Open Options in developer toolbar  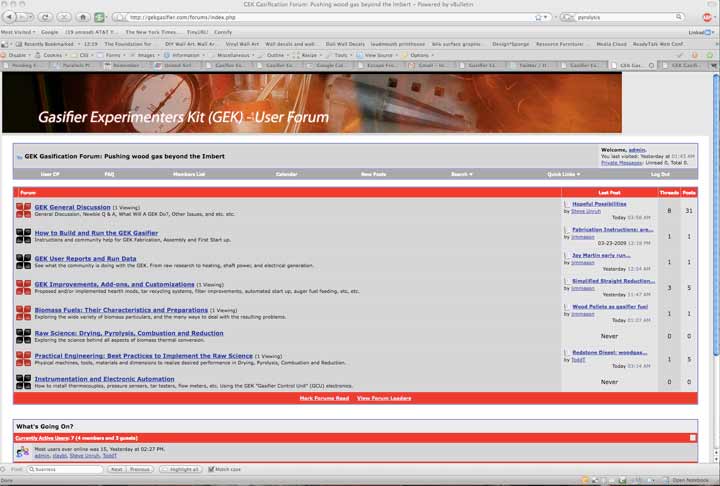[418, 55]
